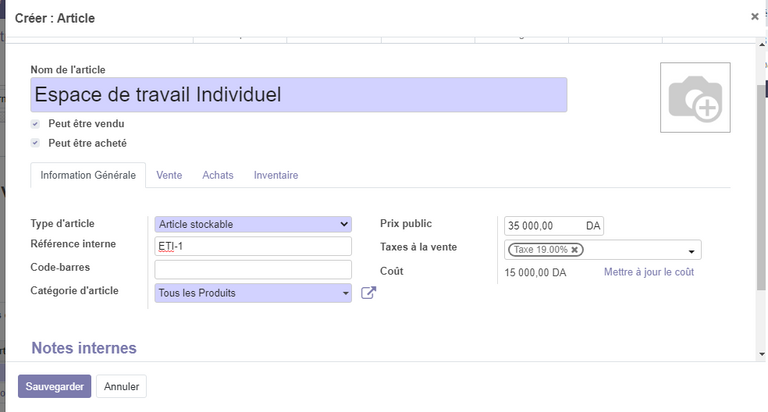
Task: Select the Information Générale tab
Action: pyautogui.click(x=88, y=175)
